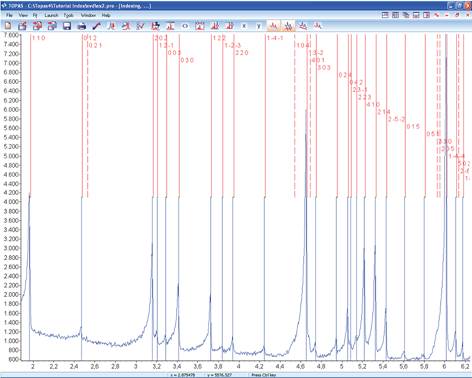The image size is (472, 378).
Task: Click x-axis value 3,6
Action: pos(197,367)
